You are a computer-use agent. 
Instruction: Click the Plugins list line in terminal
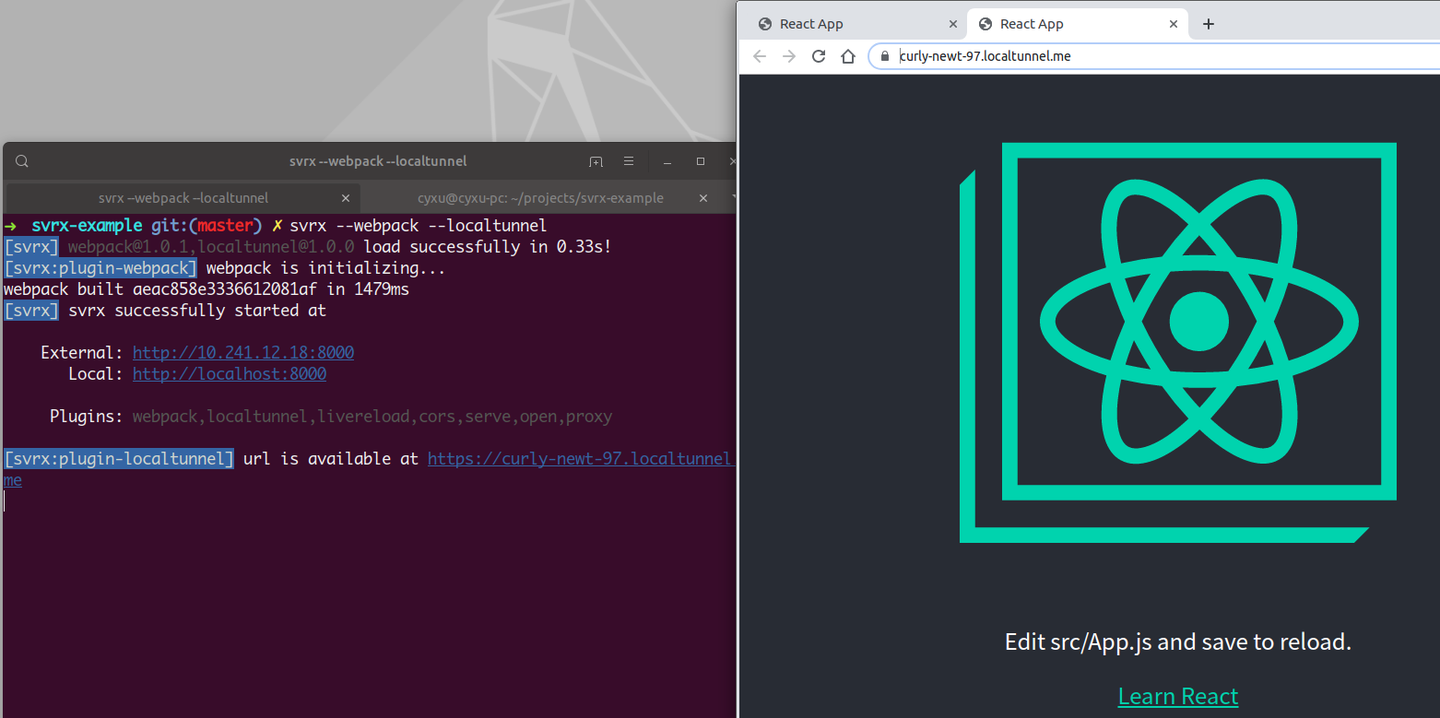tap(331, 416)
